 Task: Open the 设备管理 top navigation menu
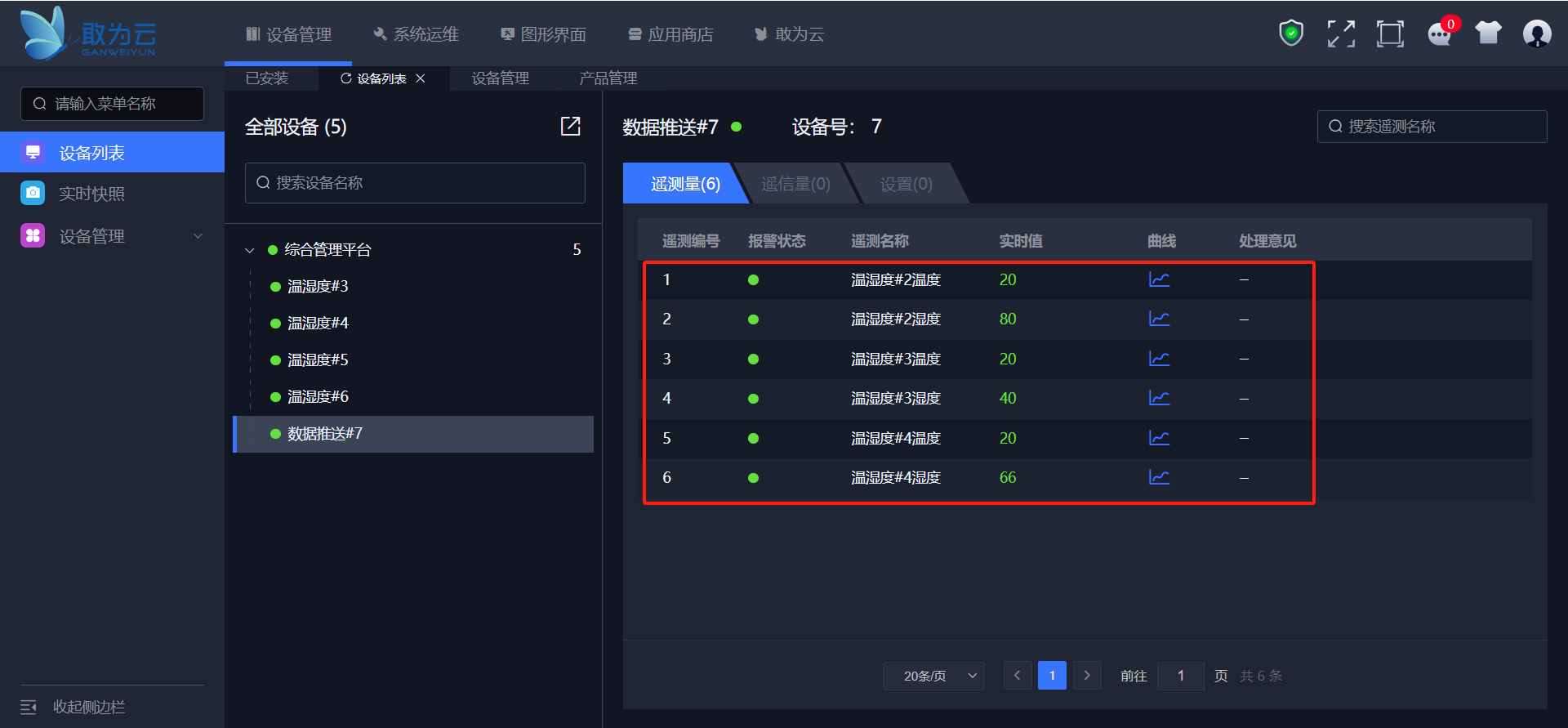pos(288,34)
